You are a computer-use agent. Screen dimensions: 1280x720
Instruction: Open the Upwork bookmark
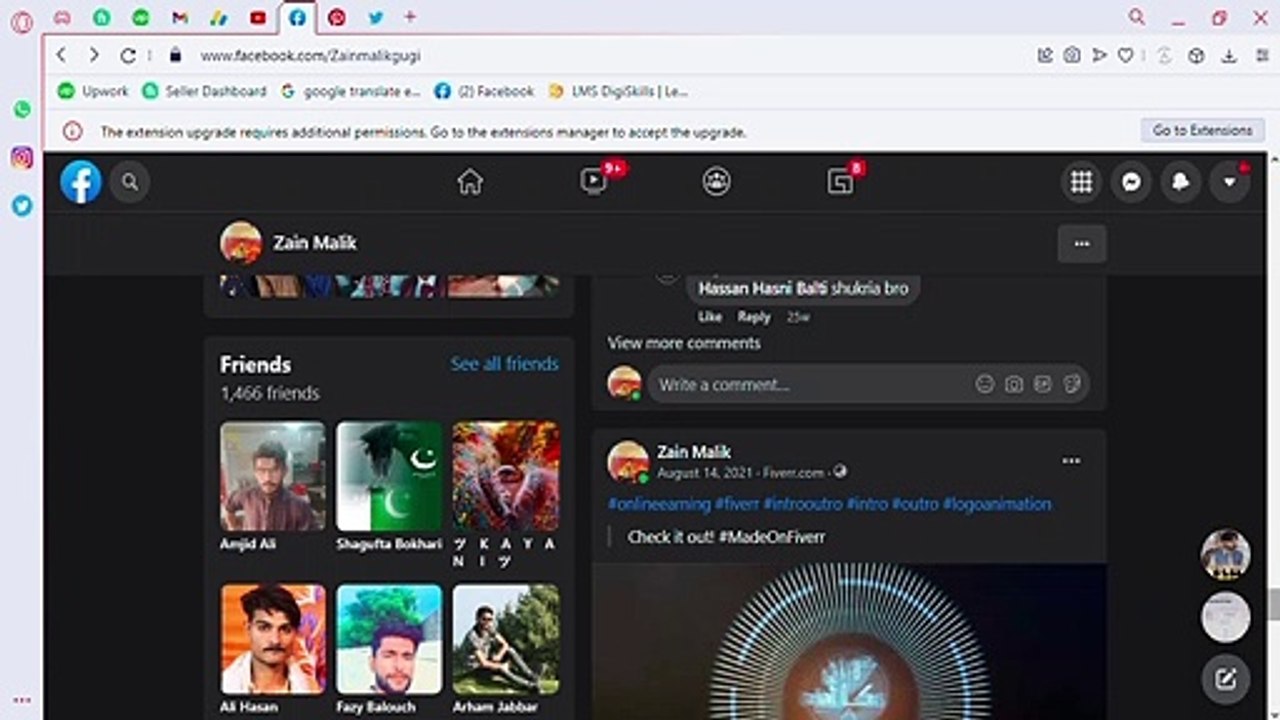pyautogui.click(x=93, y=91)
